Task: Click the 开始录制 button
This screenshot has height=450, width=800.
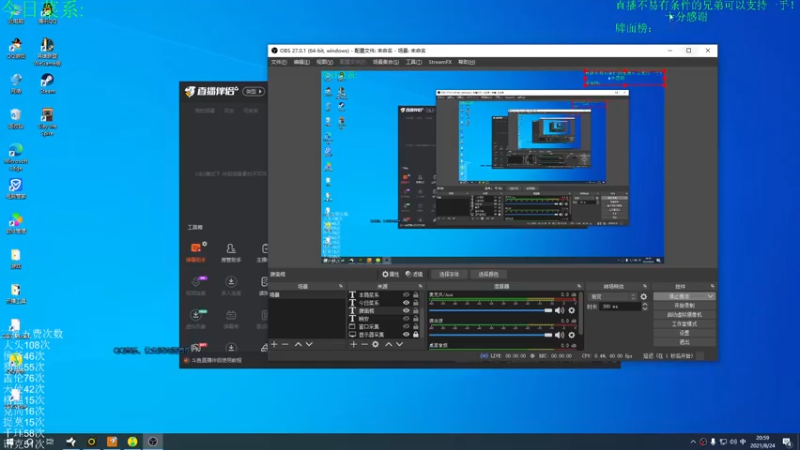Action: point(684,306)
